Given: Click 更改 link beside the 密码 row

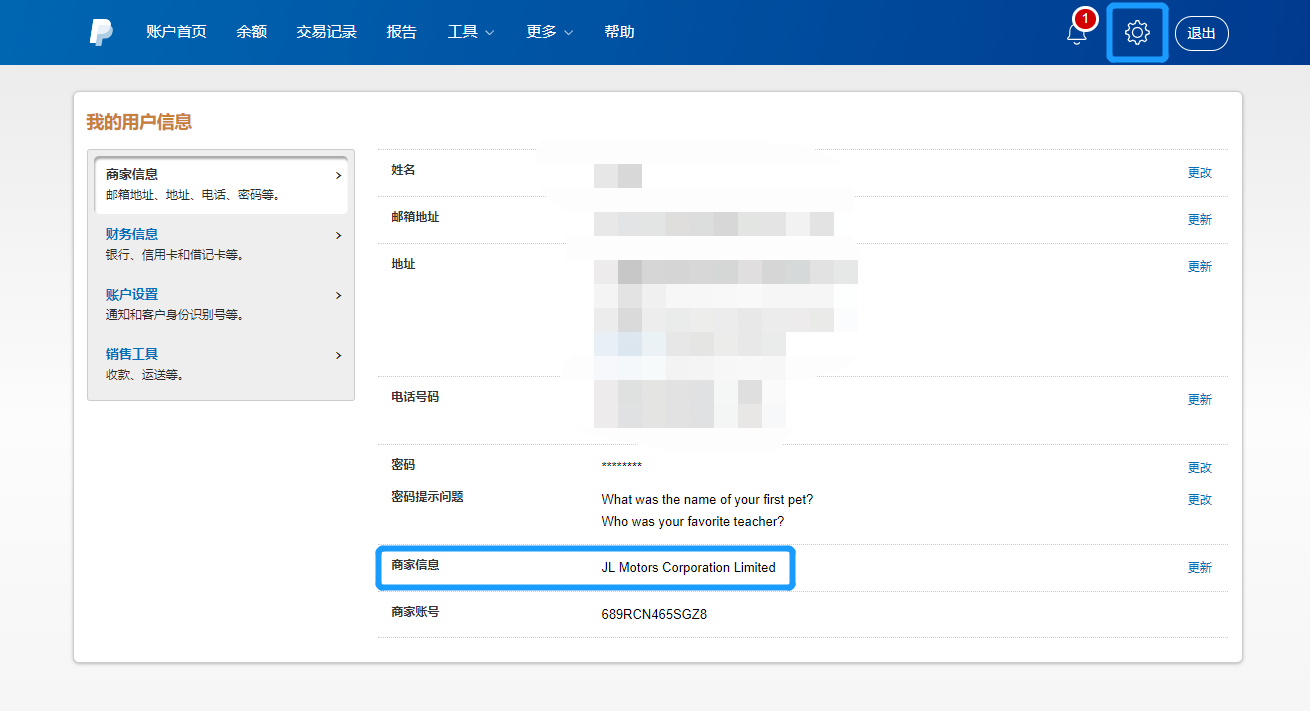Looking at the screenshot, I should (1199, 468).
